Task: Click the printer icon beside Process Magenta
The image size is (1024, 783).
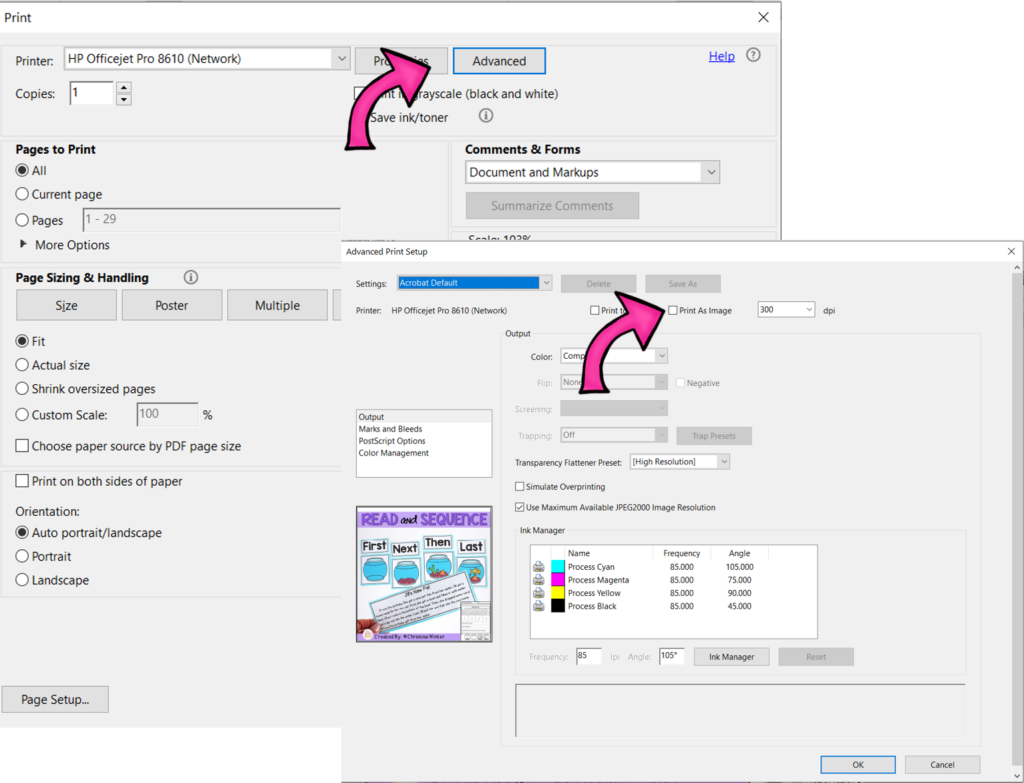Action: pyautogui.click(x=539, y=580)
